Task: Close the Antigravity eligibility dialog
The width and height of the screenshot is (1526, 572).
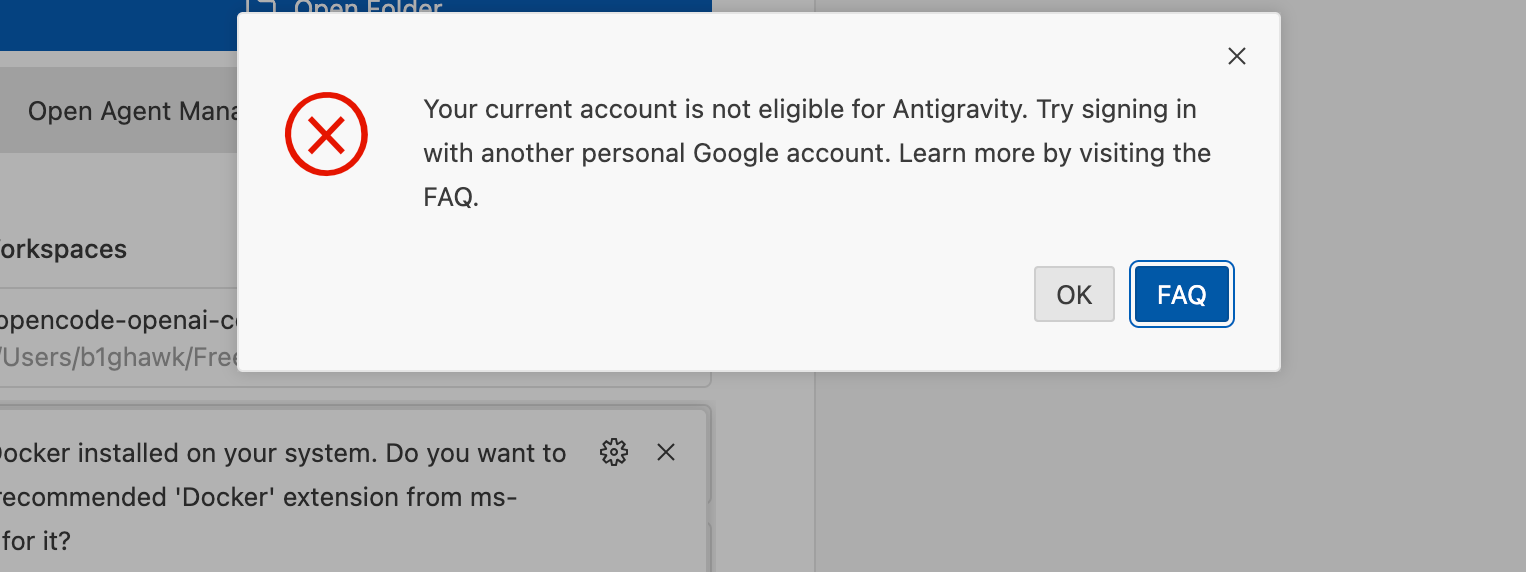Action: point(1237,57)
